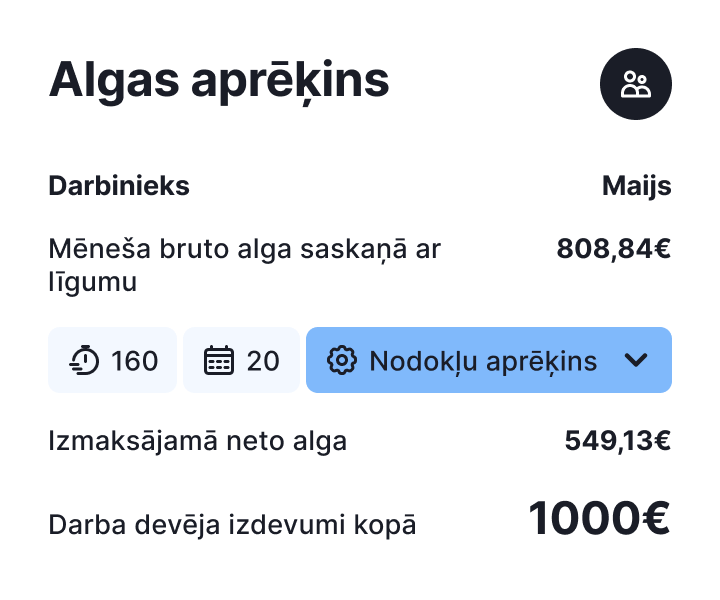Viewport: 720px width, 600px height.
Task: Click the Darba devēja izdevumi kopā label
Action: point(232,524)
